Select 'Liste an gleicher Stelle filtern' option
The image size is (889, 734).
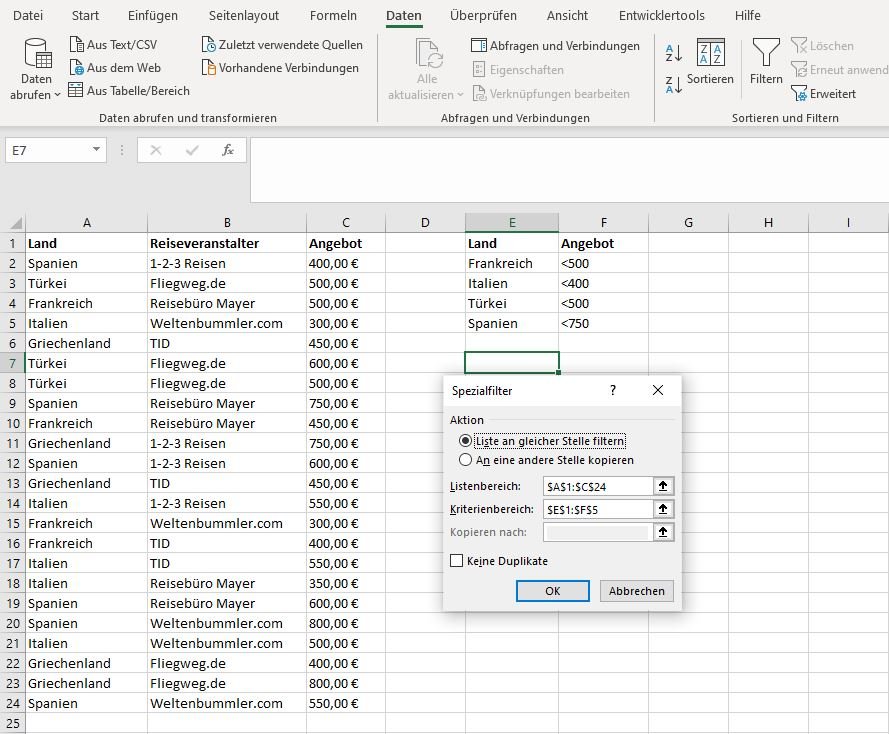click(x=465, y=441)
